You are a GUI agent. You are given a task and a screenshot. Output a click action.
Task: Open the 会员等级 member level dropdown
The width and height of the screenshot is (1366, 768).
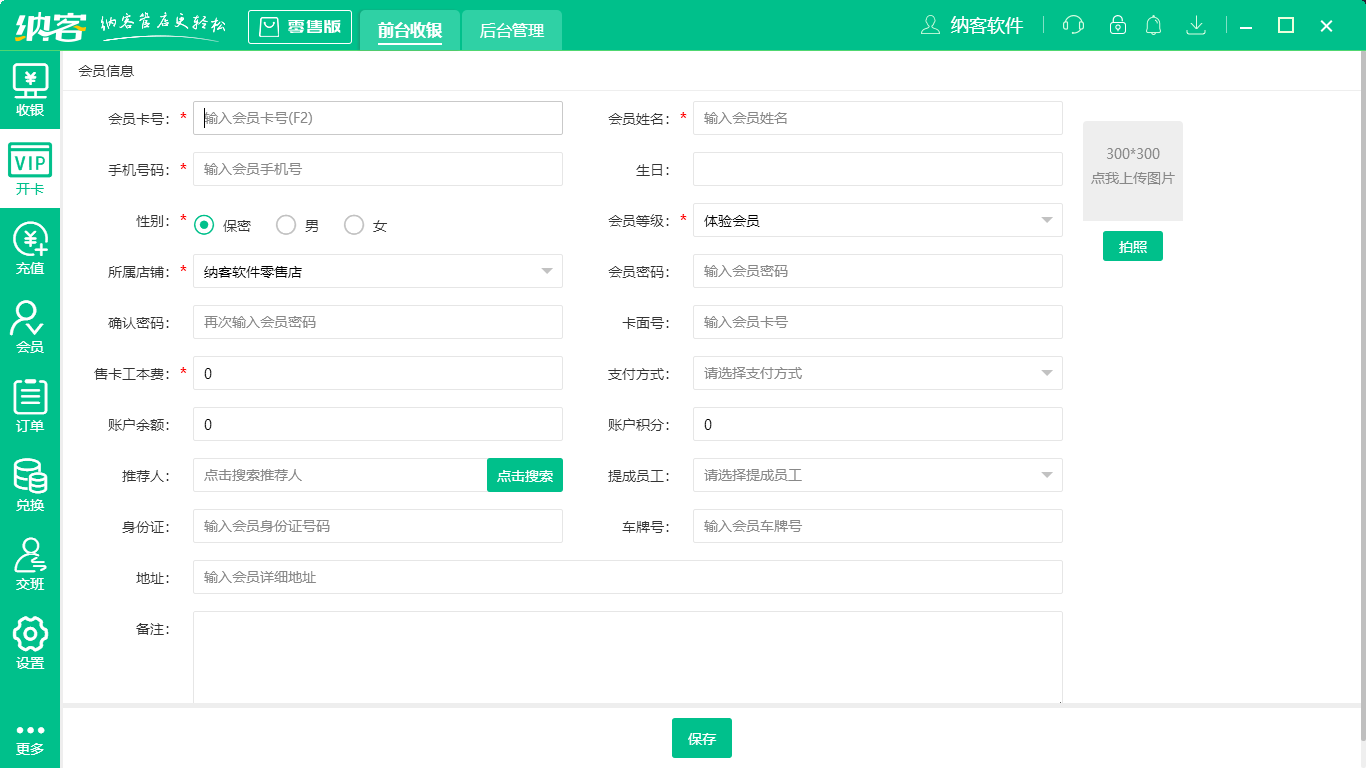click(x=1046, y=220)
